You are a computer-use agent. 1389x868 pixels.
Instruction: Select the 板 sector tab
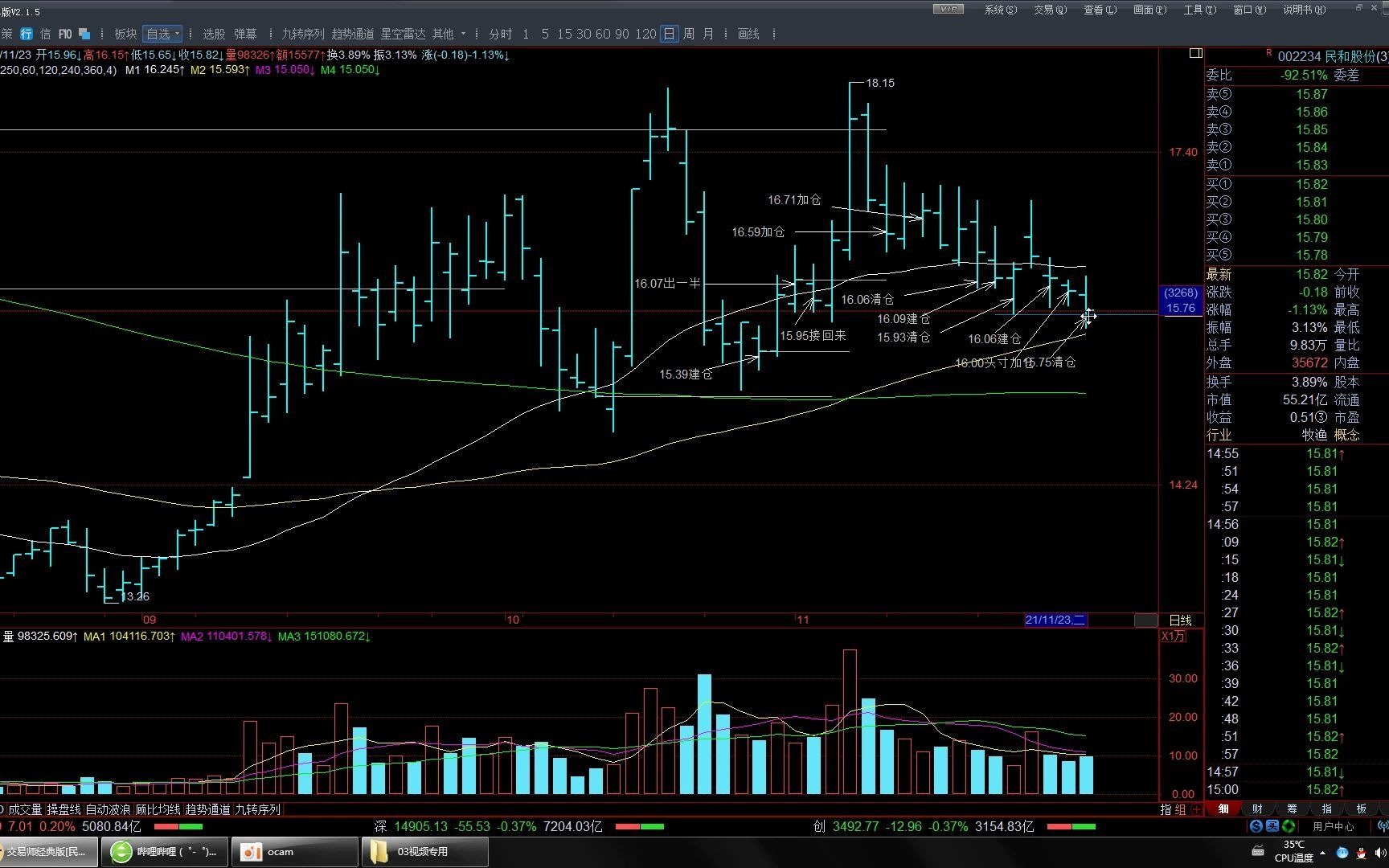click(1362, 809)
